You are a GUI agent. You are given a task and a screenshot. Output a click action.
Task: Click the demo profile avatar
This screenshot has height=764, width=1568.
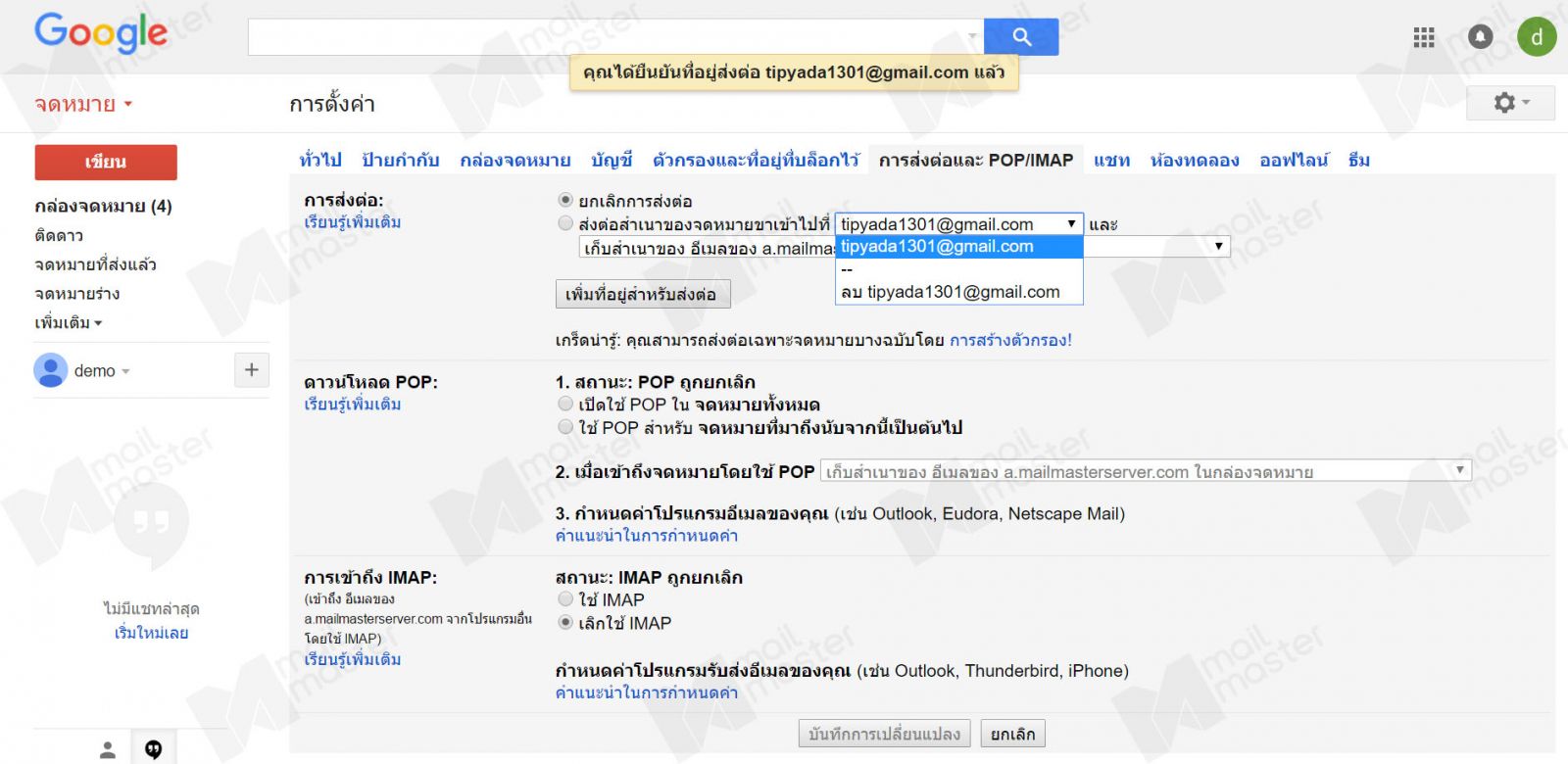(x=50, y=370)
